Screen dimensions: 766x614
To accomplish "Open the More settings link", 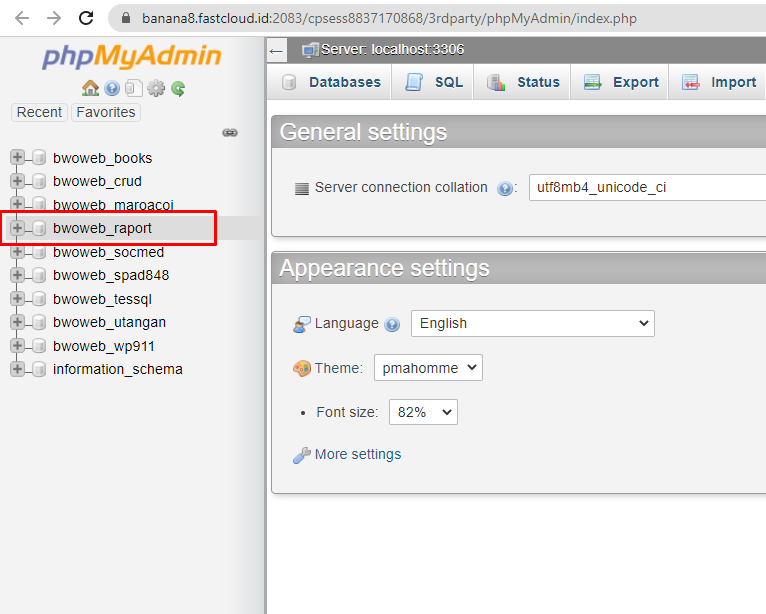I will [x=358, y=454].
